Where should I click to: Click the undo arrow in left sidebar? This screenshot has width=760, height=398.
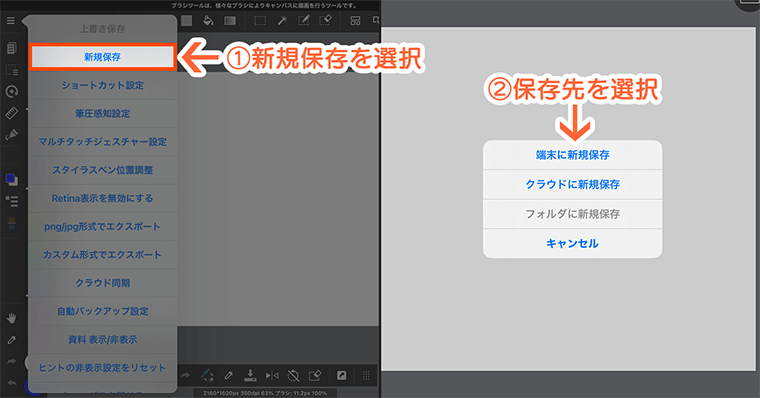pyautogui.click(x=12, y=383)
